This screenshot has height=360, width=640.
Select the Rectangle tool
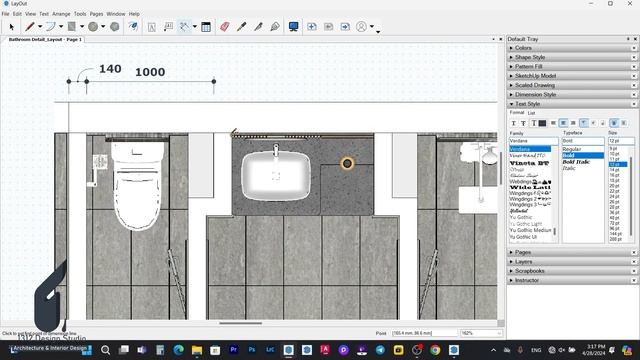click(x=72, y=27)
